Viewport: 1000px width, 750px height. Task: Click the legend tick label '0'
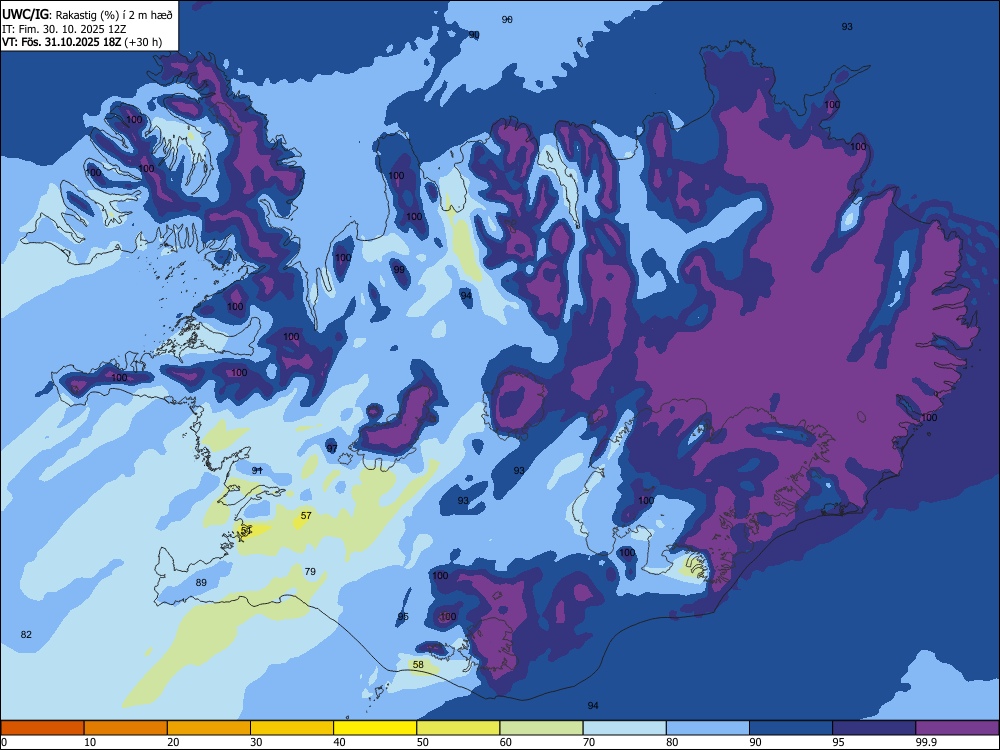4,742
